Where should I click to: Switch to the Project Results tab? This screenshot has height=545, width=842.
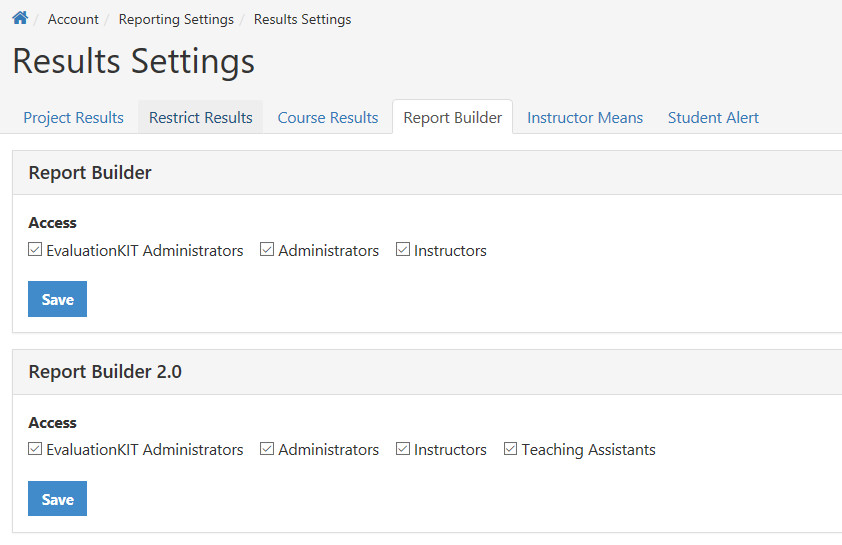click(x=74, y=118)
